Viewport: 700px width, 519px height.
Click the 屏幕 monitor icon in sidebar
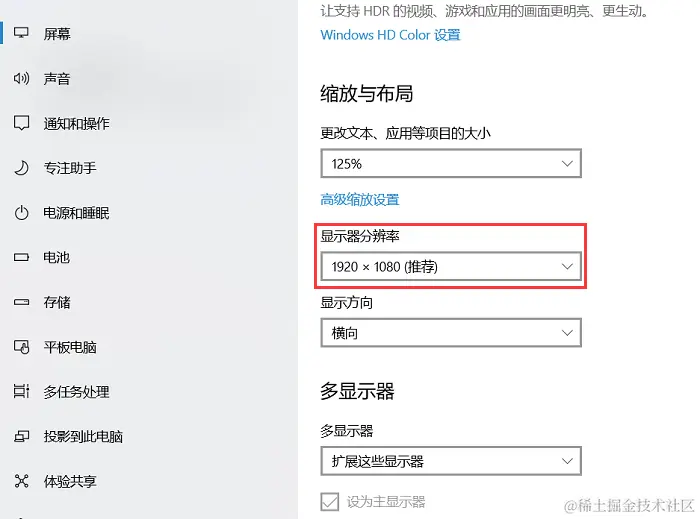pyautogui.click(x=21, y=33)
